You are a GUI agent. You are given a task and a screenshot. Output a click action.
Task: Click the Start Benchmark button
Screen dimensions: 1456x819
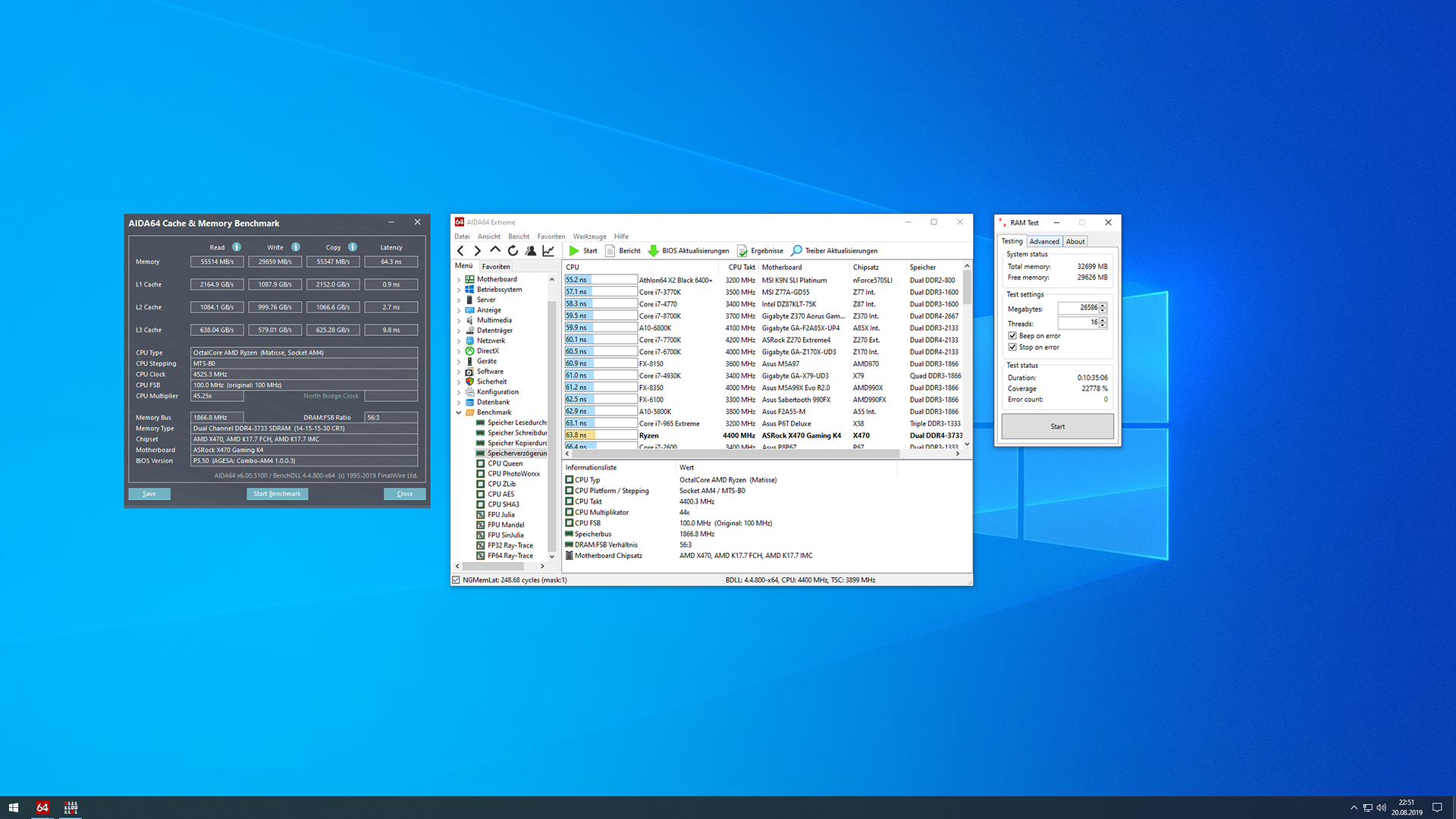point(277,494)
